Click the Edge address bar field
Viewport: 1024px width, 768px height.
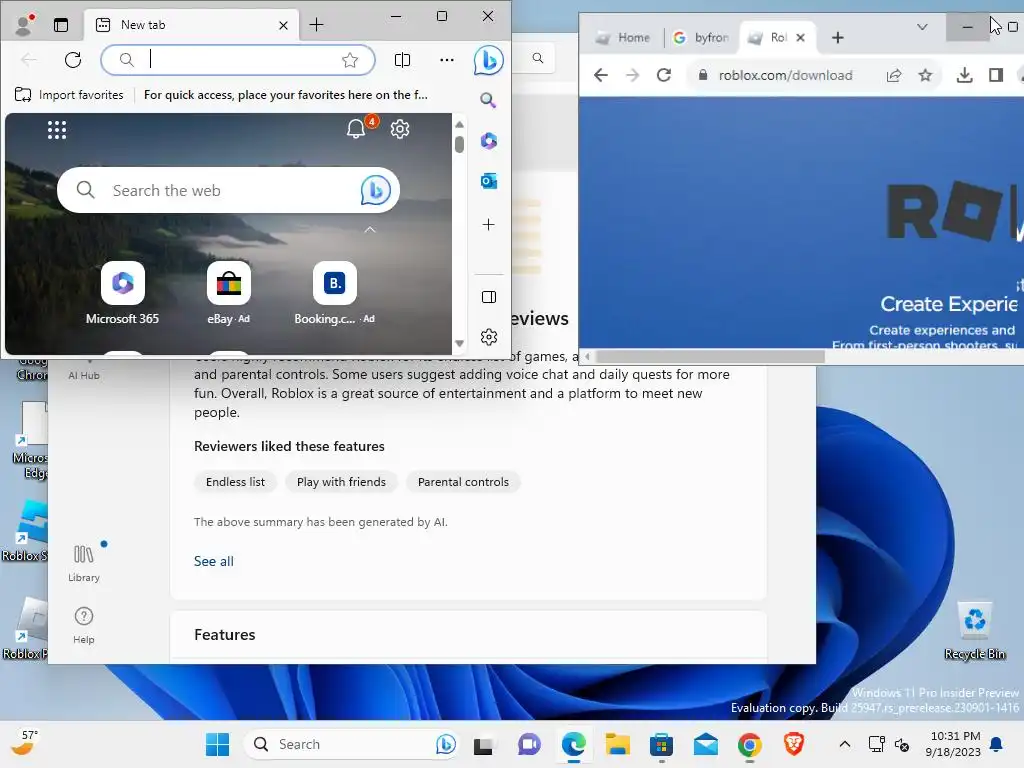pyautogui.click(x=238, y=60)
